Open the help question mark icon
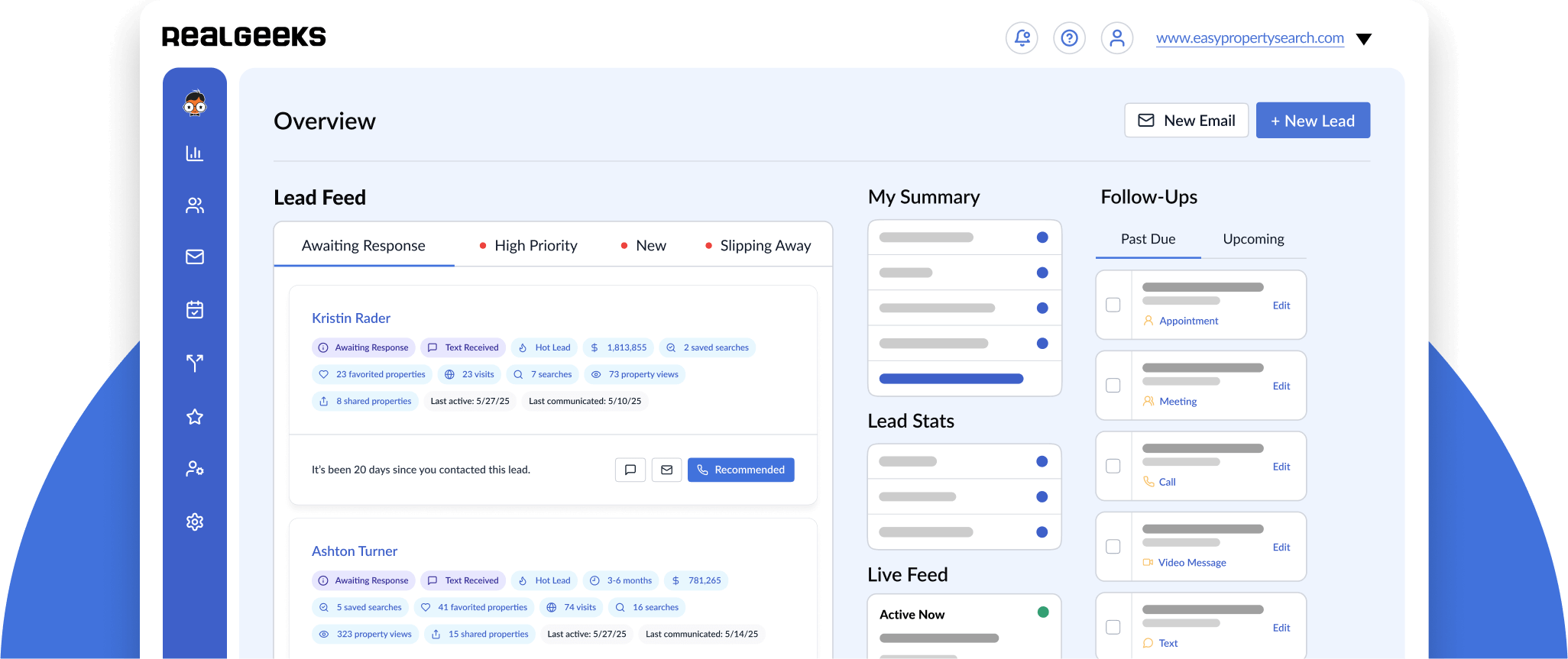The image size is (1568, 659). [x=1069, y=37]
